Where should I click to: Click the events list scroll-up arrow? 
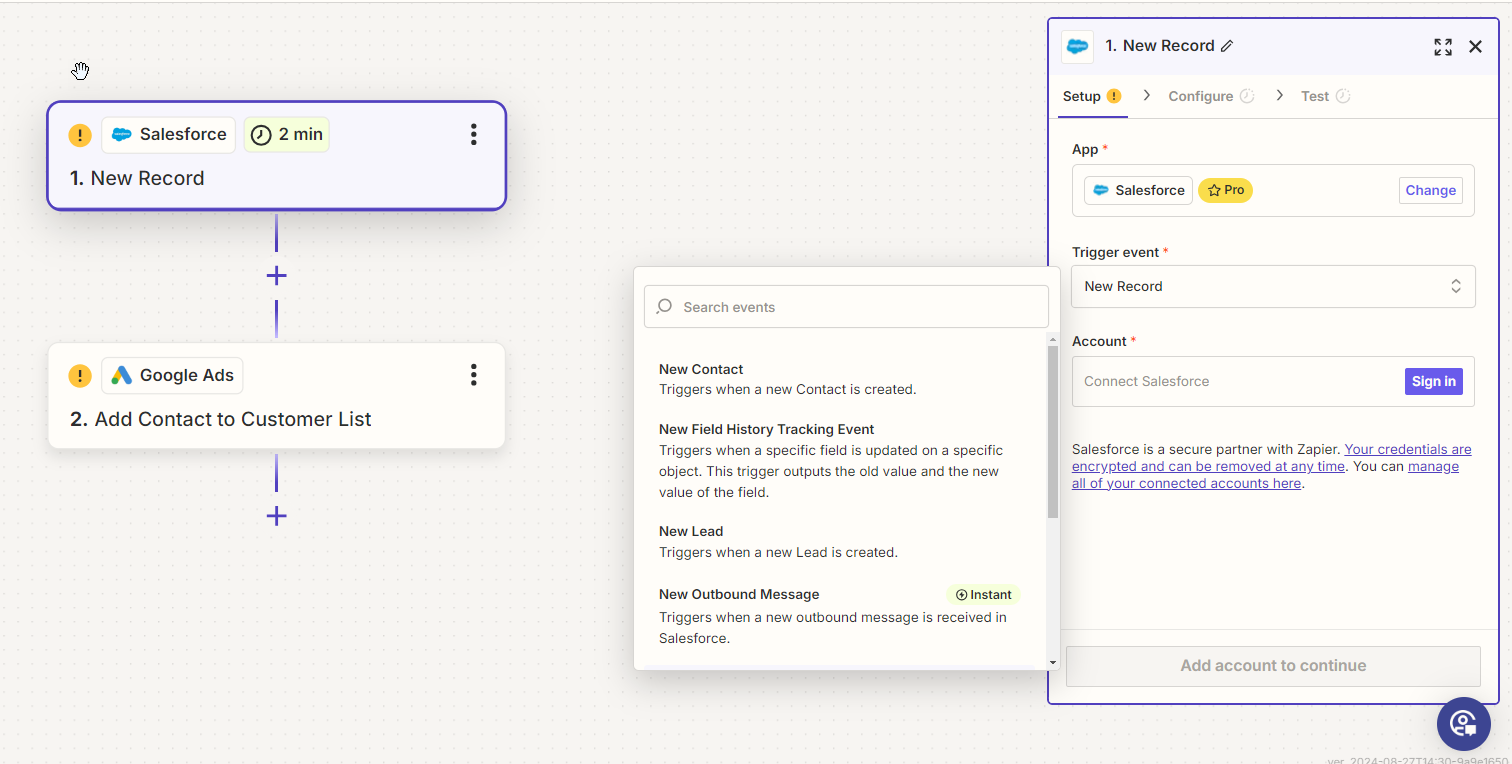(1052, 339)
